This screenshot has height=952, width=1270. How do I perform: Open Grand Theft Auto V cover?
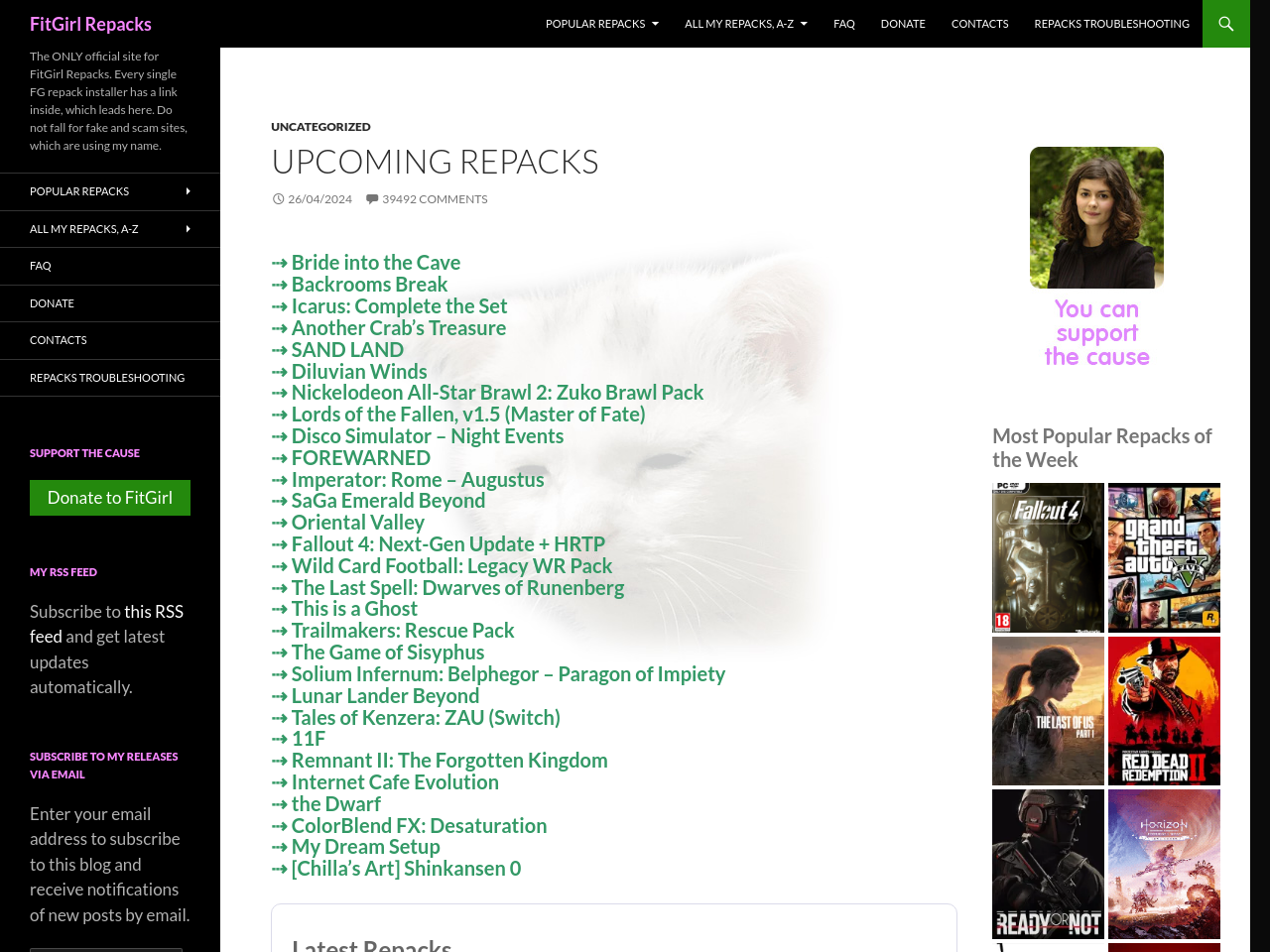[1164, 557]
